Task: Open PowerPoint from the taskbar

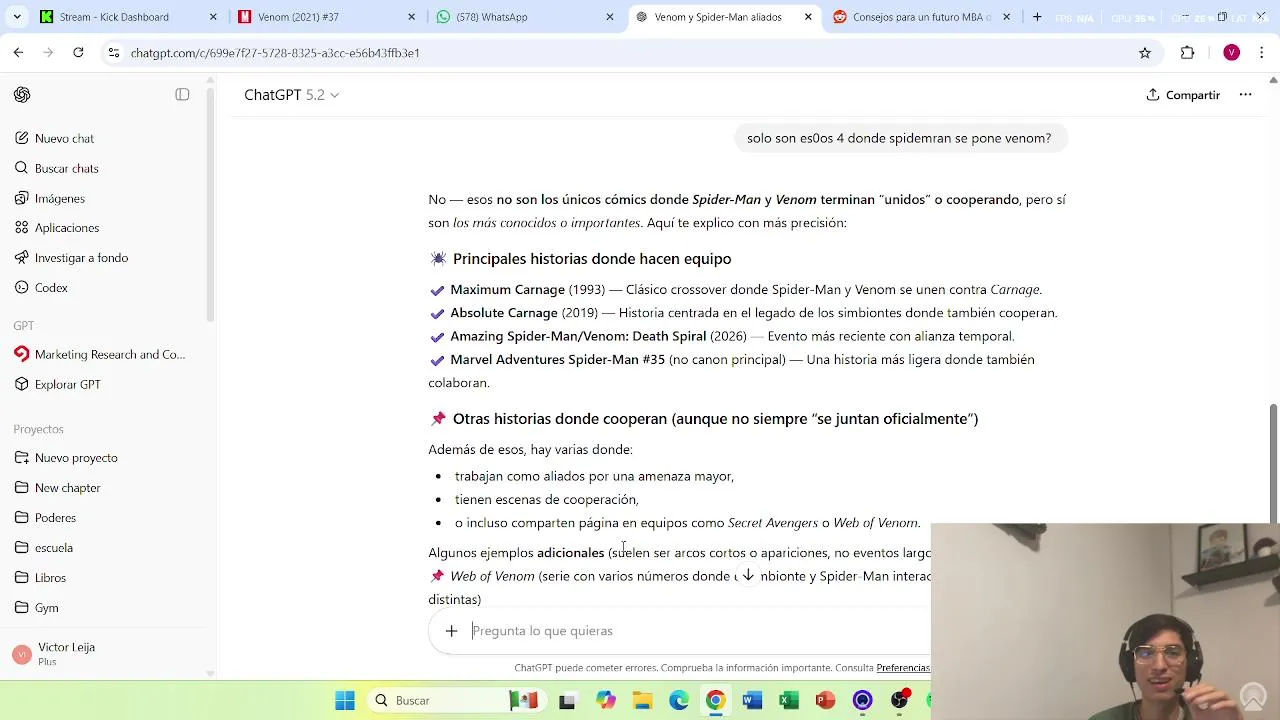Action: point(825,701)
